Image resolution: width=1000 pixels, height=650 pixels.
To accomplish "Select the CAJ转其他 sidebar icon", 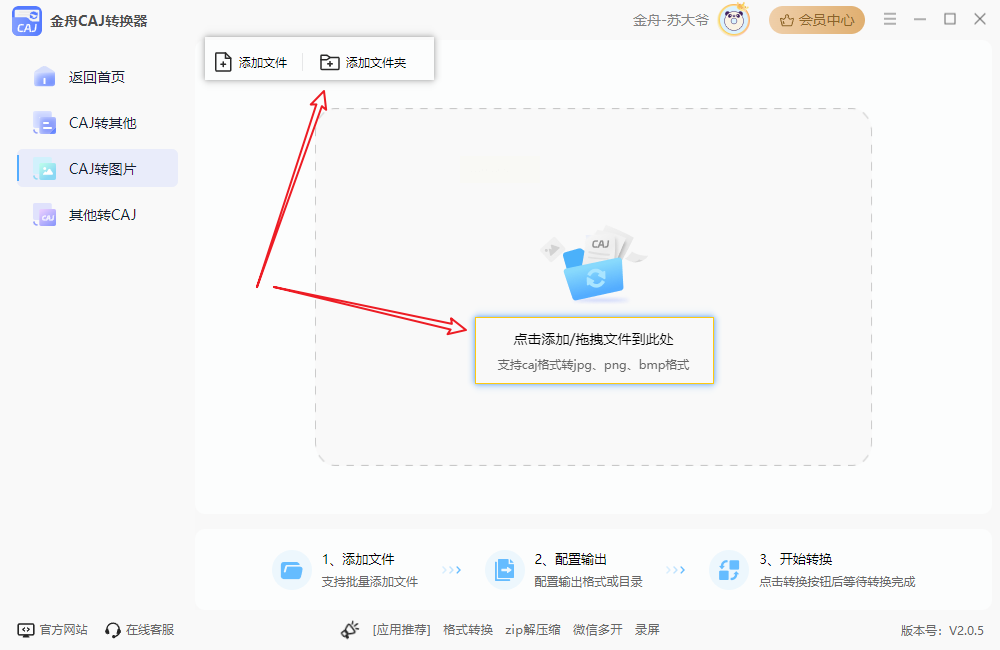I will tap(45, 122).
